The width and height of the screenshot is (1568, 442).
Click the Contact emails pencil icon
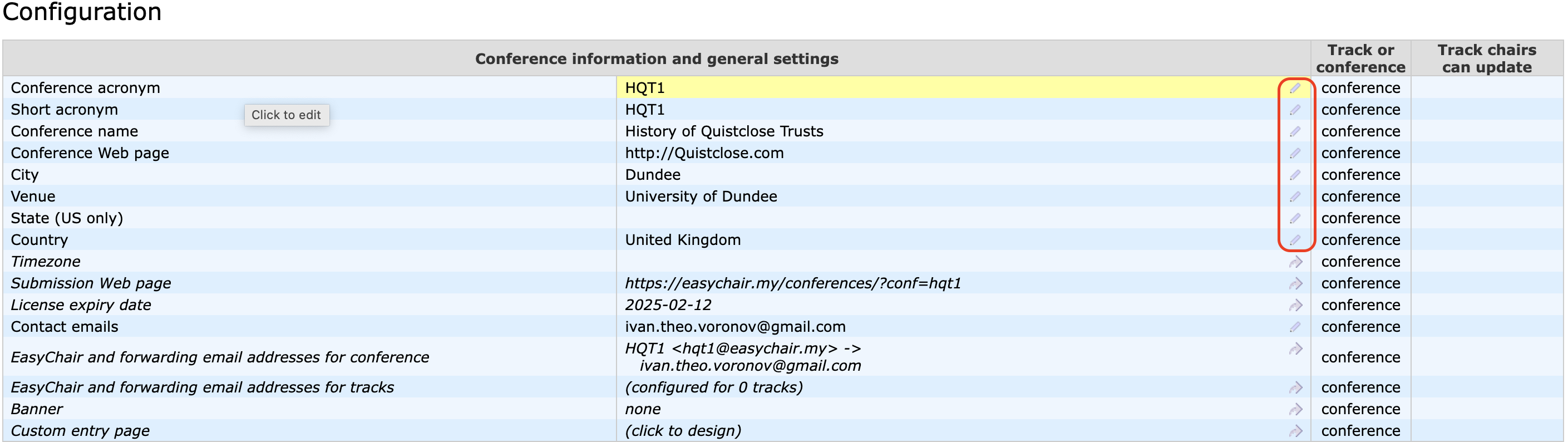coord(1295,327)
